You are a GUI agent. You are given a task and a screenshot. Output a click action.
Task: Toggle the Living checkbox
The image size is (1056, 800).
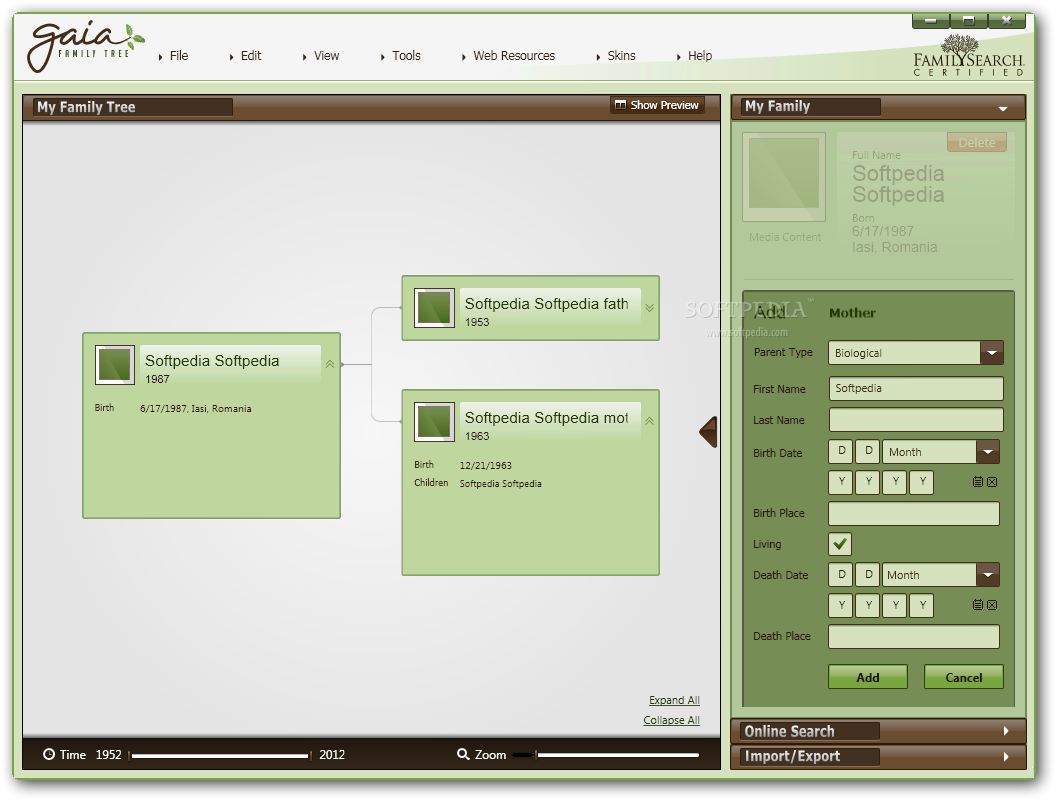coord(840,544)
